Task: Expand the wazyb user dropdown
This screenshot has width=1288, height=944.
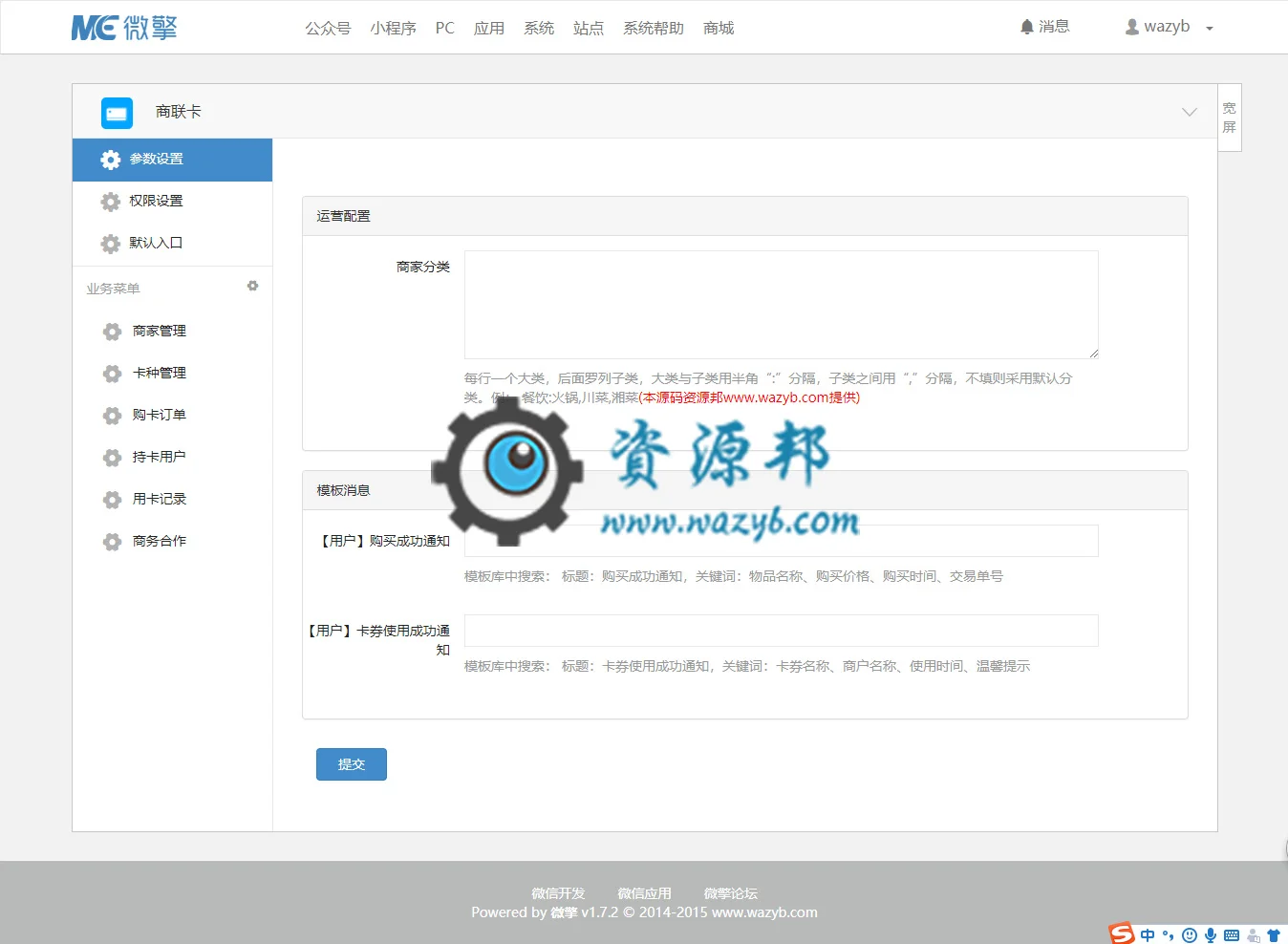Action: click(x=1169, y=27)
